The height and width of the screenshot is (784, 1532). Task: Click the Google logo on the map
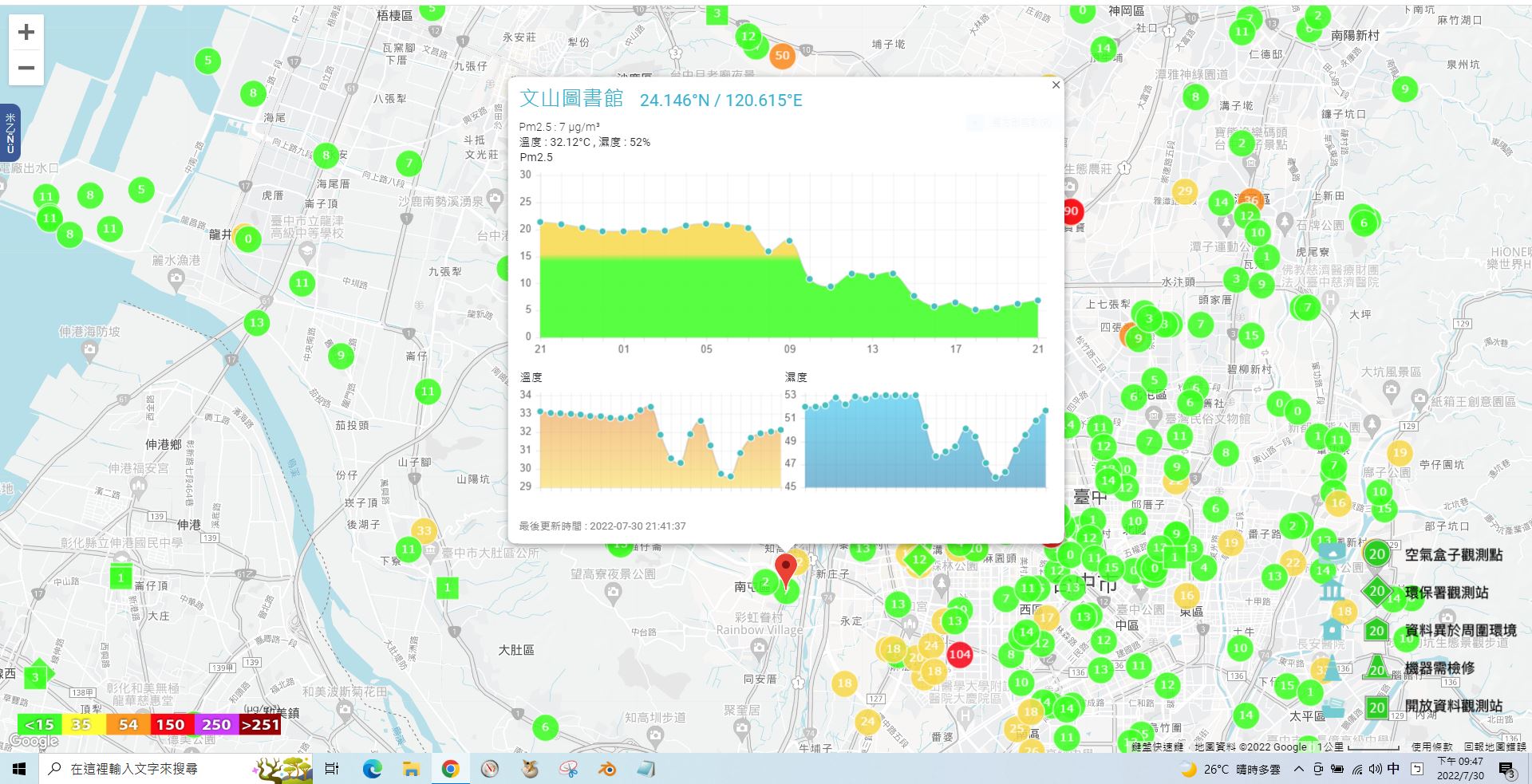tap(33, 742)
